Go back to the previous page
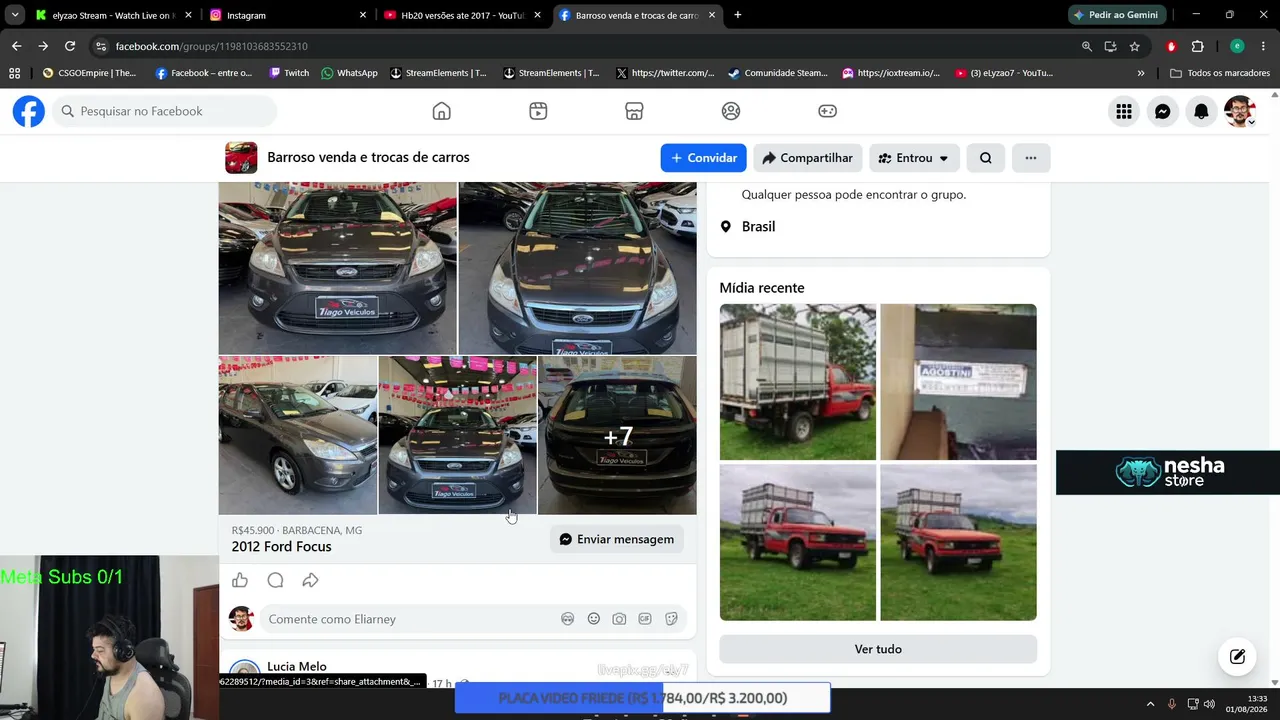This screenshot has height=720, width=1280. point(16,46)
